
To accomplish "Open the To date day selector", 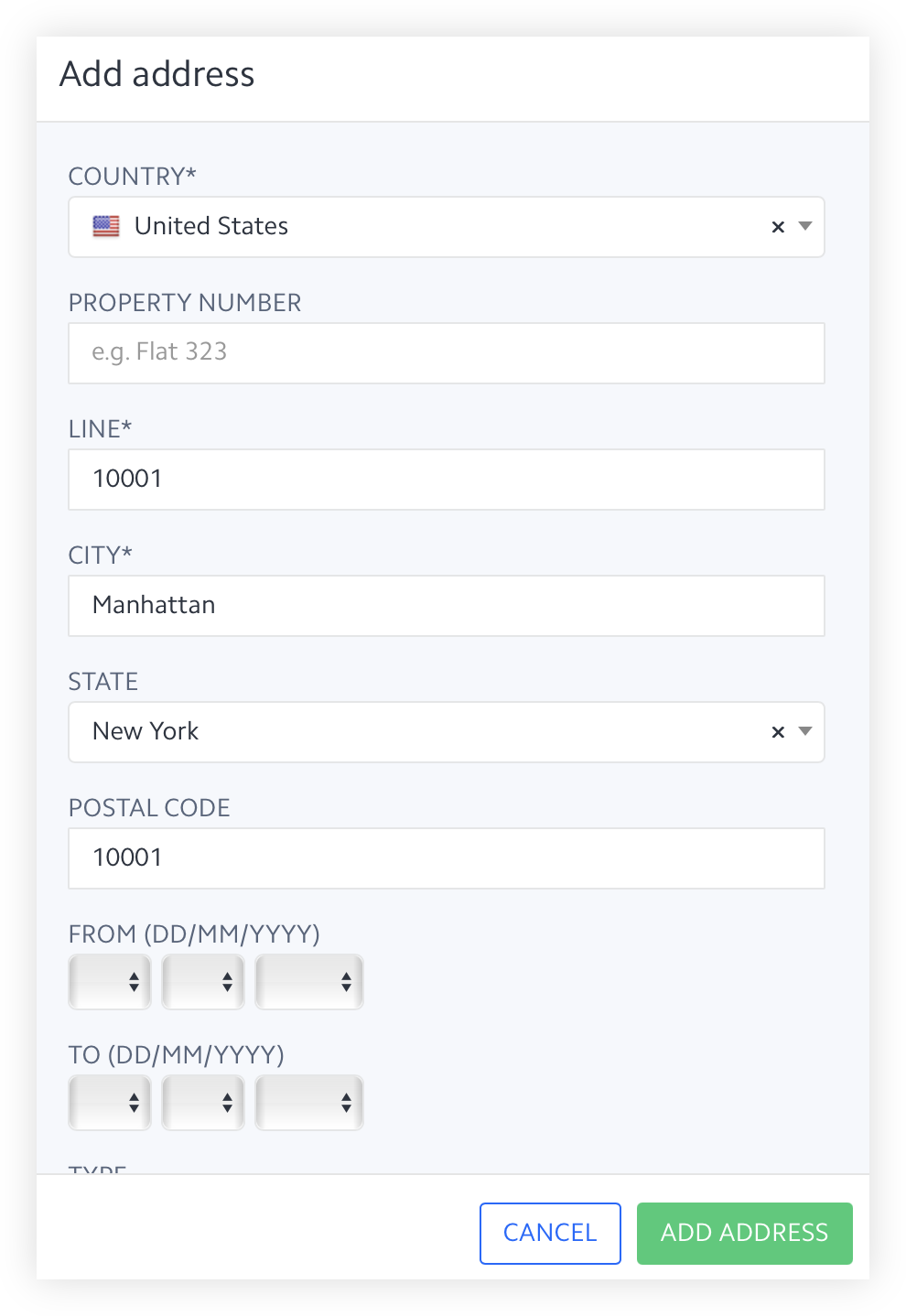I will tap(110, 1103).
